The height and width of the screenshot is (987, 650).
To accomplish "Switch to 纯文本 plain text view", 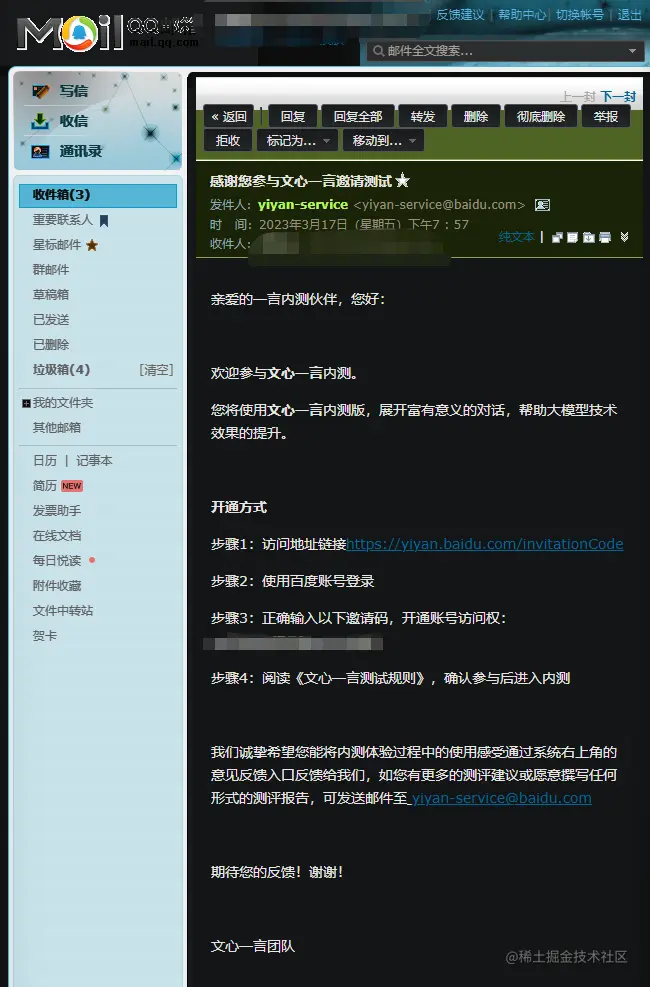I will point(516,237).
